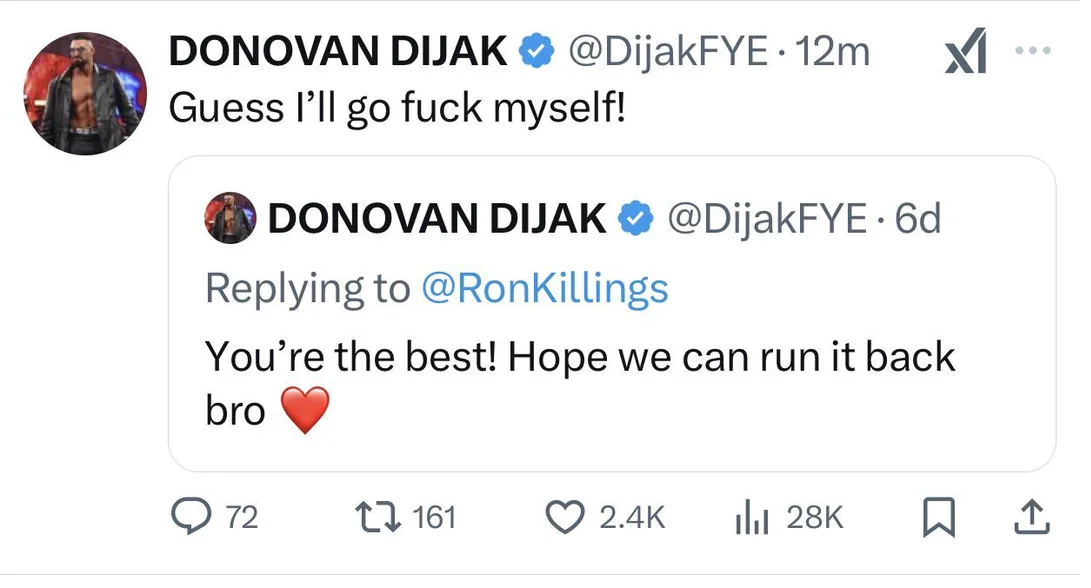The width and height of the screenshot is (1091, 588).
Task: Click the 6d timestamp in quoted post
Action: click(x=918, y=219)
